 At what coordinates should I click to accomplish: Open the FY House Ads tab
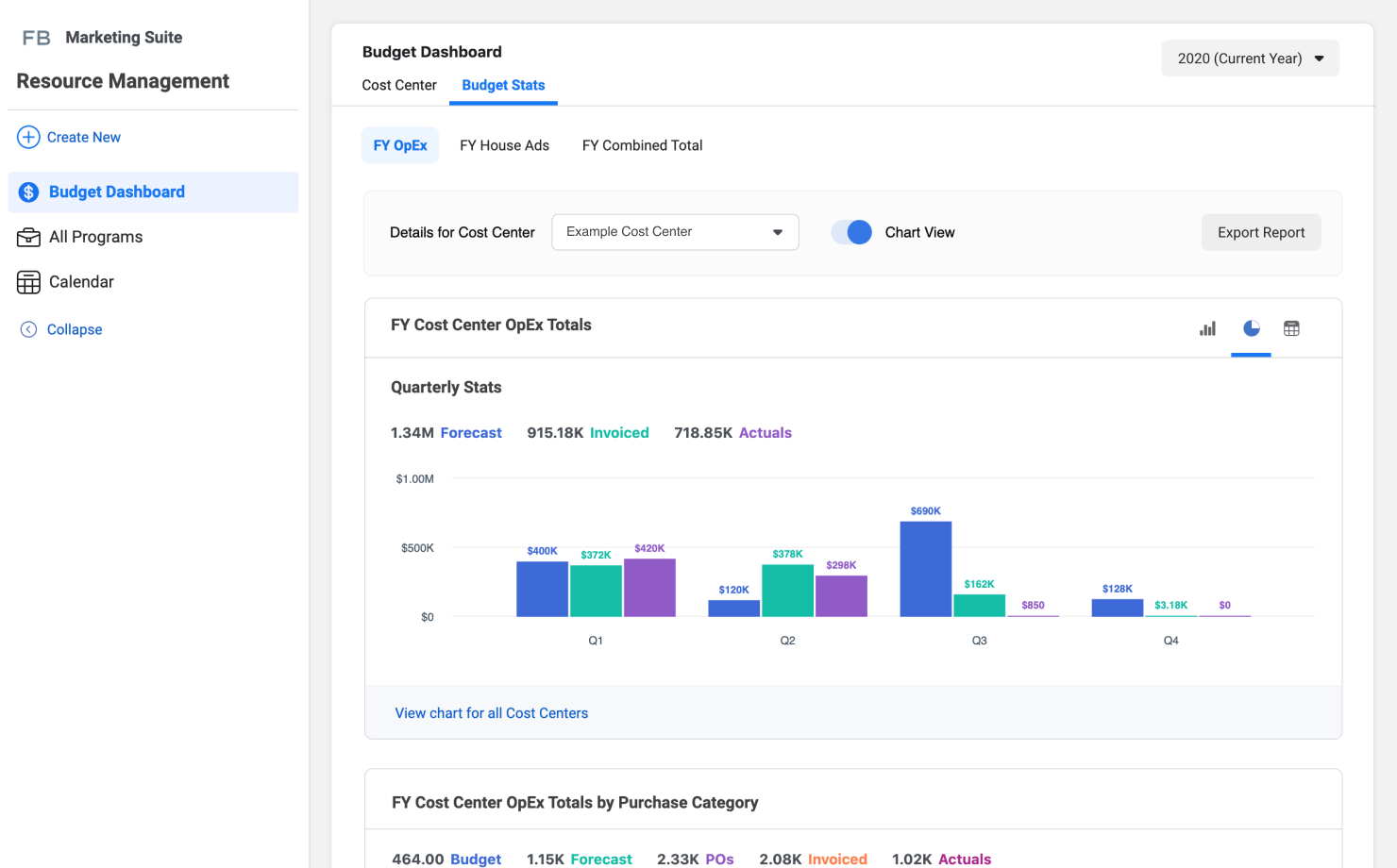tap(504, 145)
